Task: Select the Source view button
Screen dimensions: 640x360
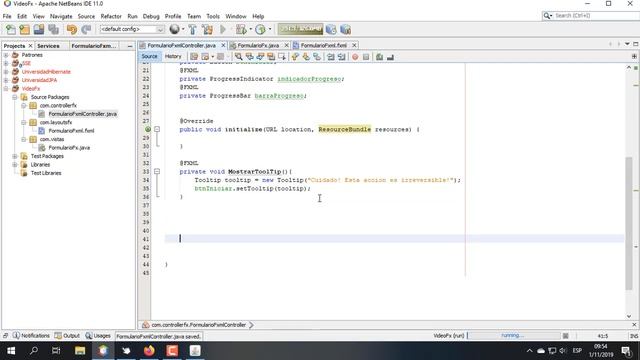Action: tap(149, 56)
